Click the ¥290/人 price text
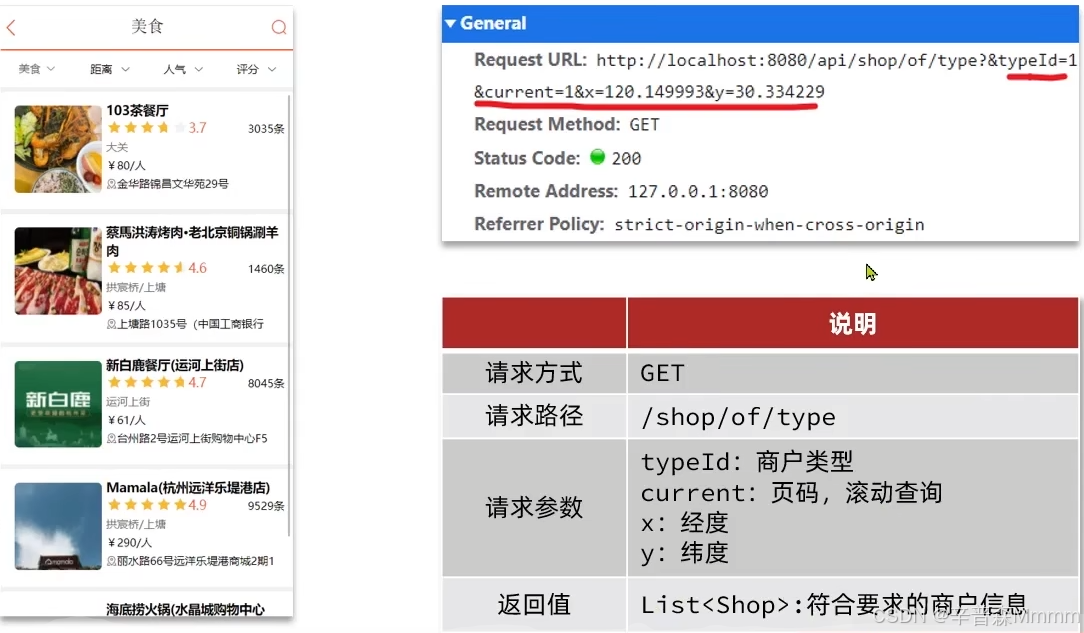Viewport: 1084px width, 633px height. pos(130,542)
